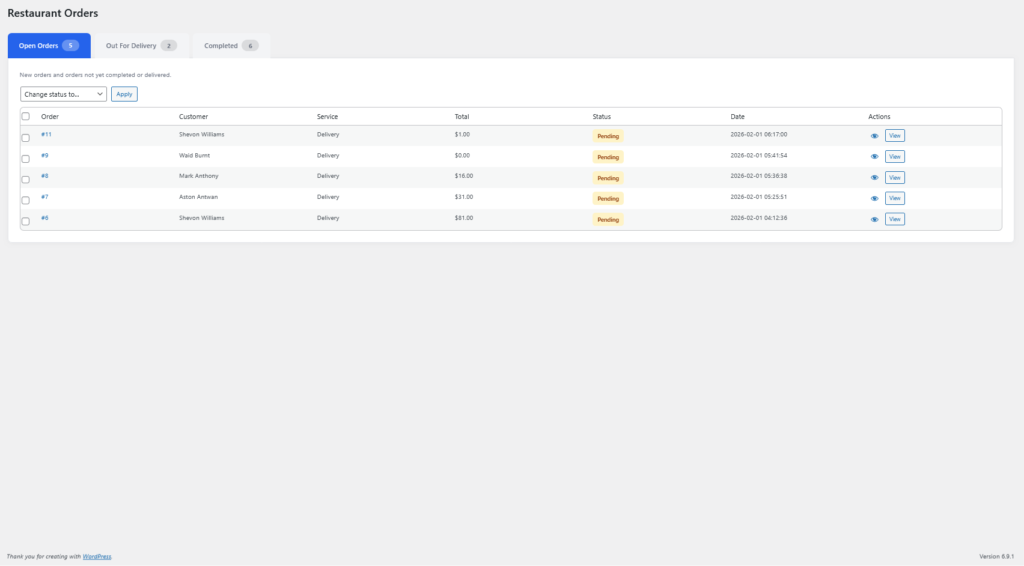Image resolution: width=1024 pixels, height=566 pixels.
Task: Open order #8 link
Action: 45,176
